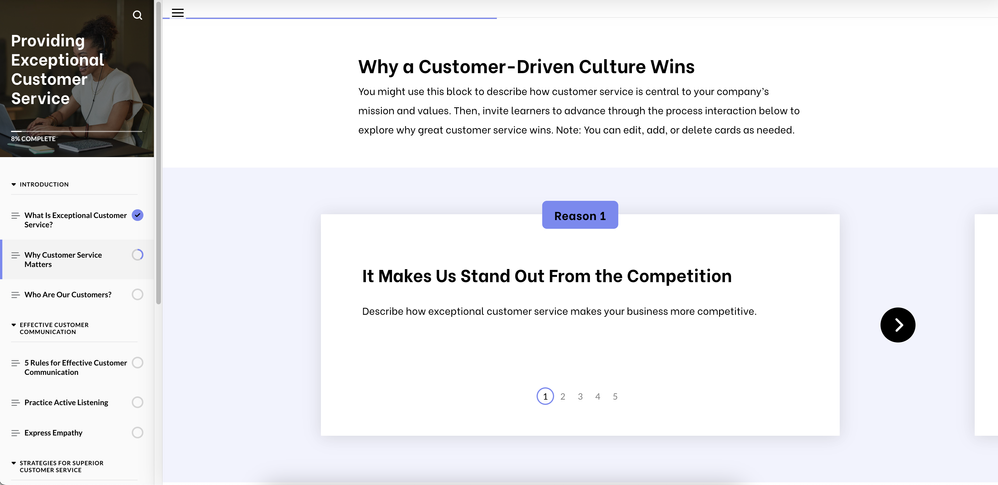Click the lesson icon beside Practice Active Listening
Screen dimensions: 998x485
pyautogui.click(x=15, y=403)
